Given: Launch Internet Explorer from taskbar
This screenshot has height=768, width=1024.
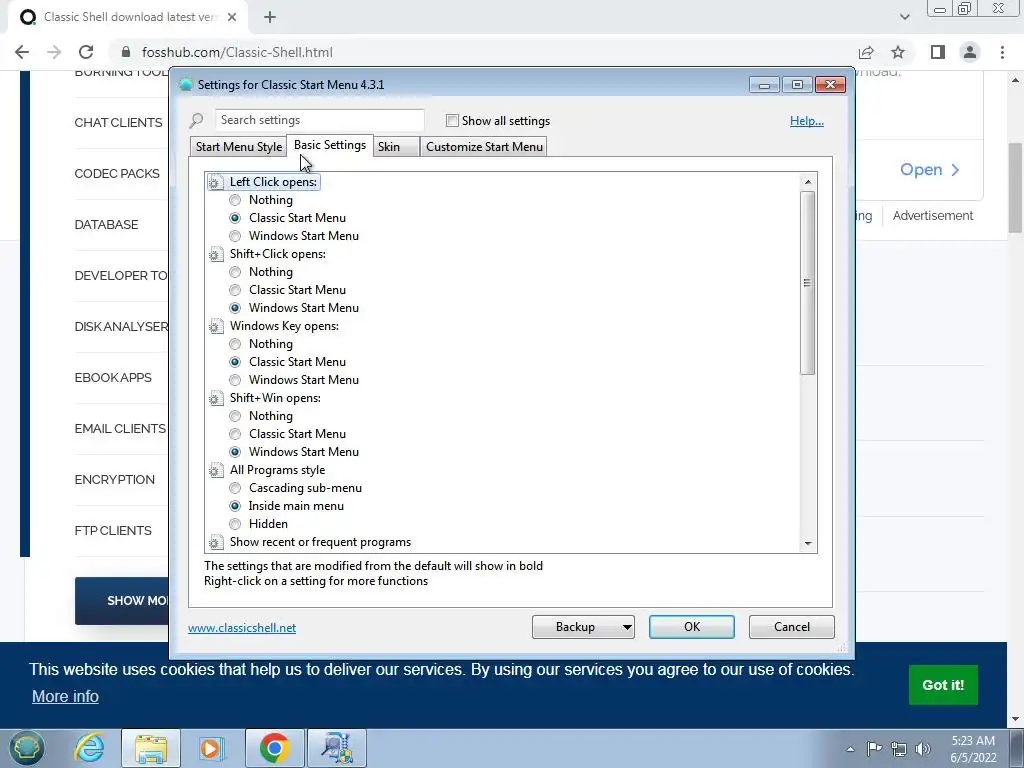Looking at the screenshot, I should click(89, 748).
